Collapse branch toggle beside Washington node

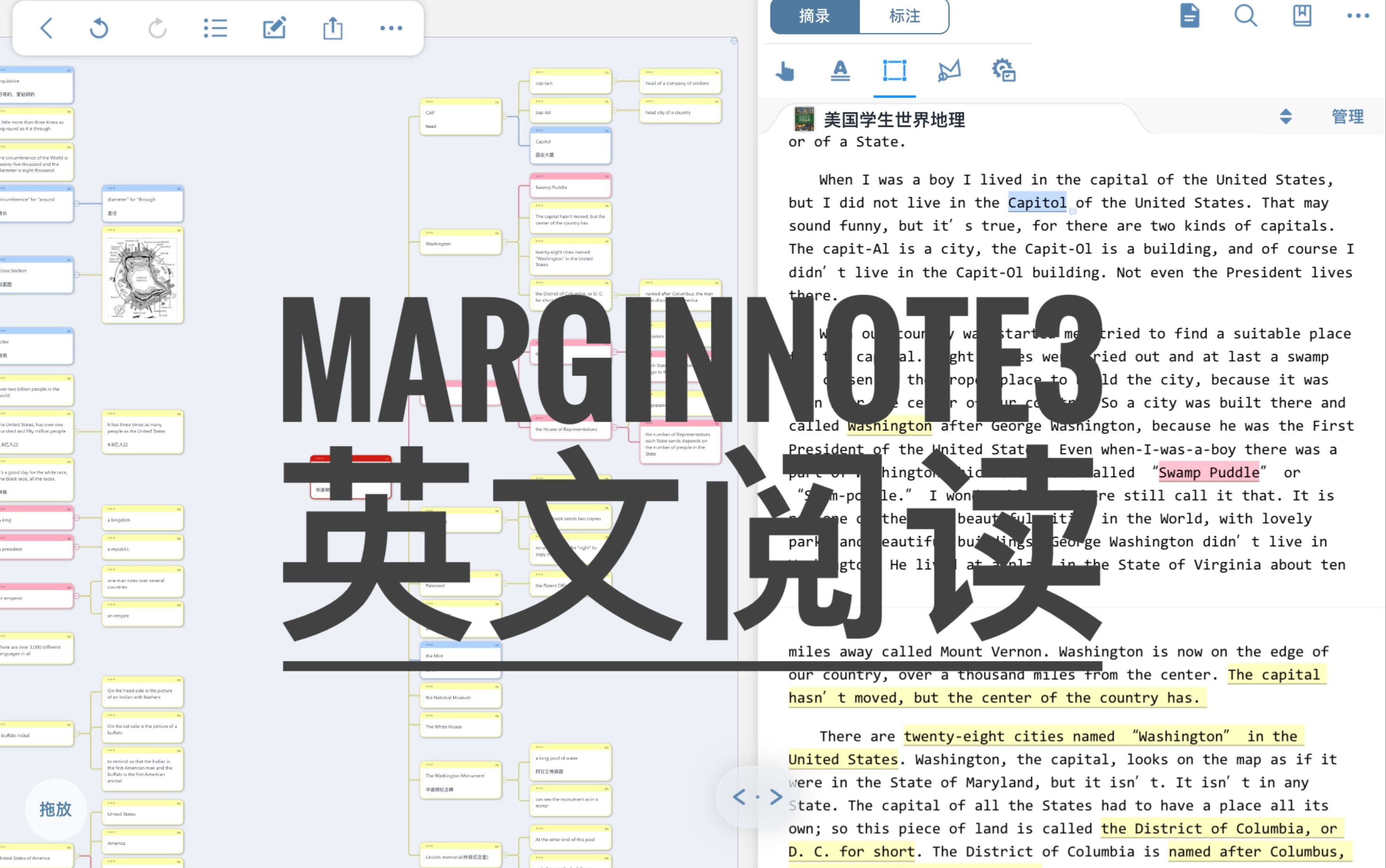pos(505,242)
